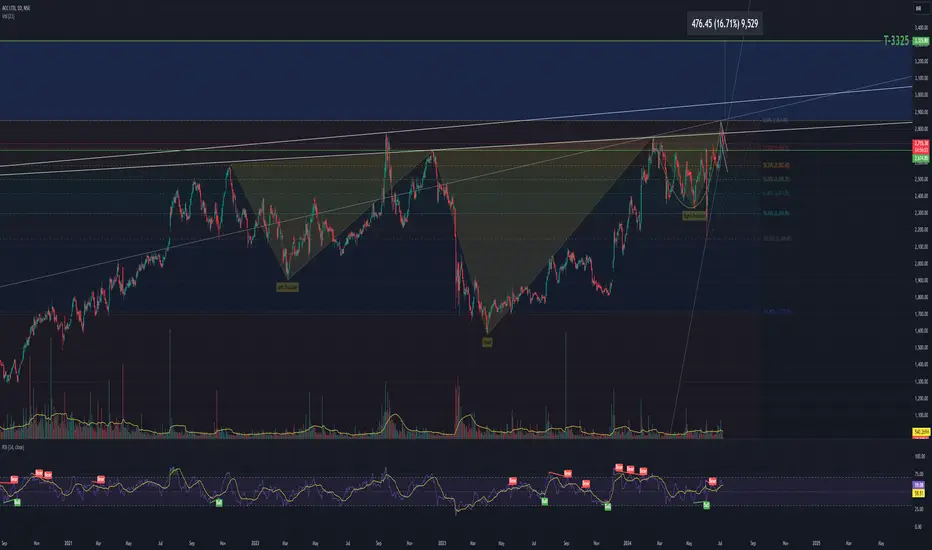Click the 2021 label on time axis
The height and width of the screenshot is (550, 932).
click(68, 543)
